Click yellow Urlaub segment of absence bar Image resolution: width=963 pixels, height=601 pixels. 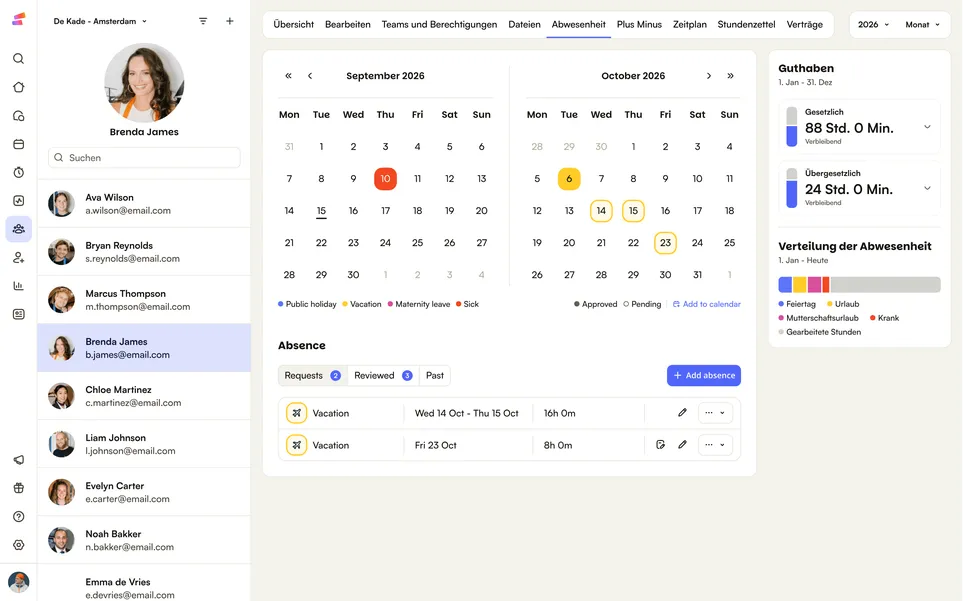point(800,284)
